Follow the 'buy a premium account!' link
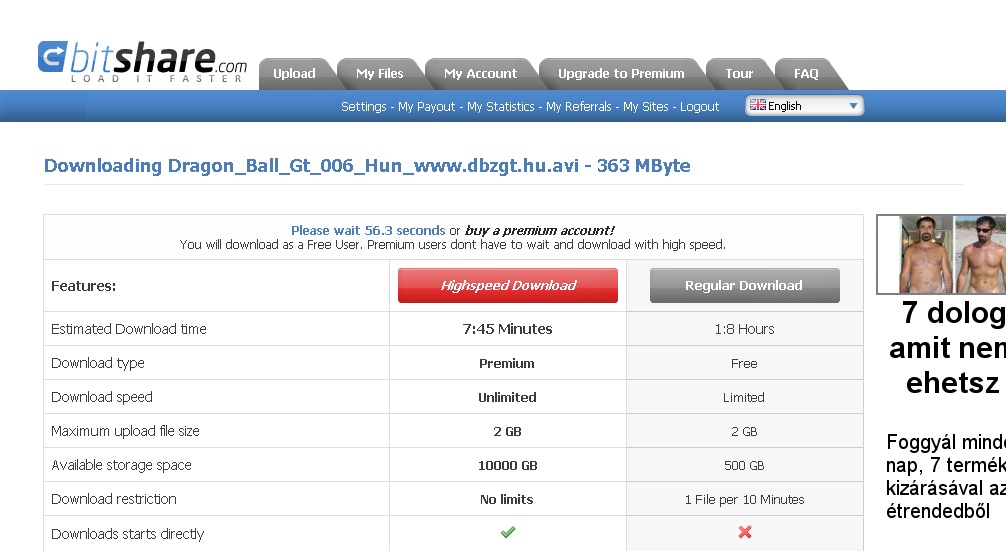The image size is (1006, 551). 540,230
